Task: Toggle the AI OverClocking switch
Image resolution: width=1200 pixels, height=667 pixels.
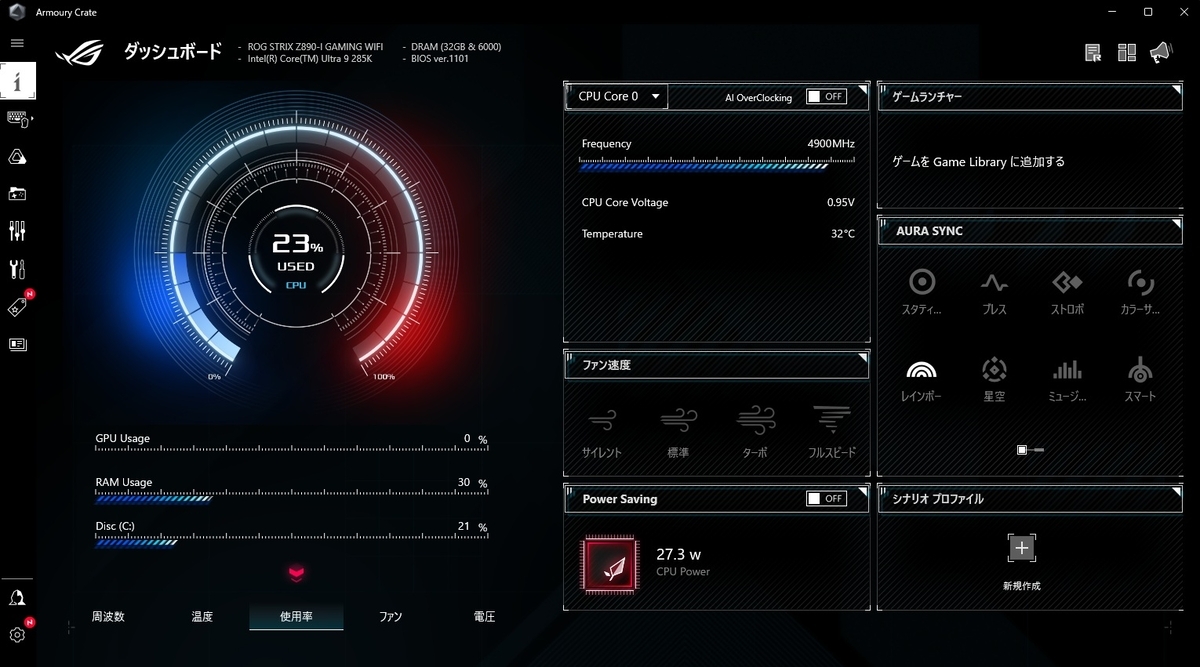Action: [x=827, y=97]
